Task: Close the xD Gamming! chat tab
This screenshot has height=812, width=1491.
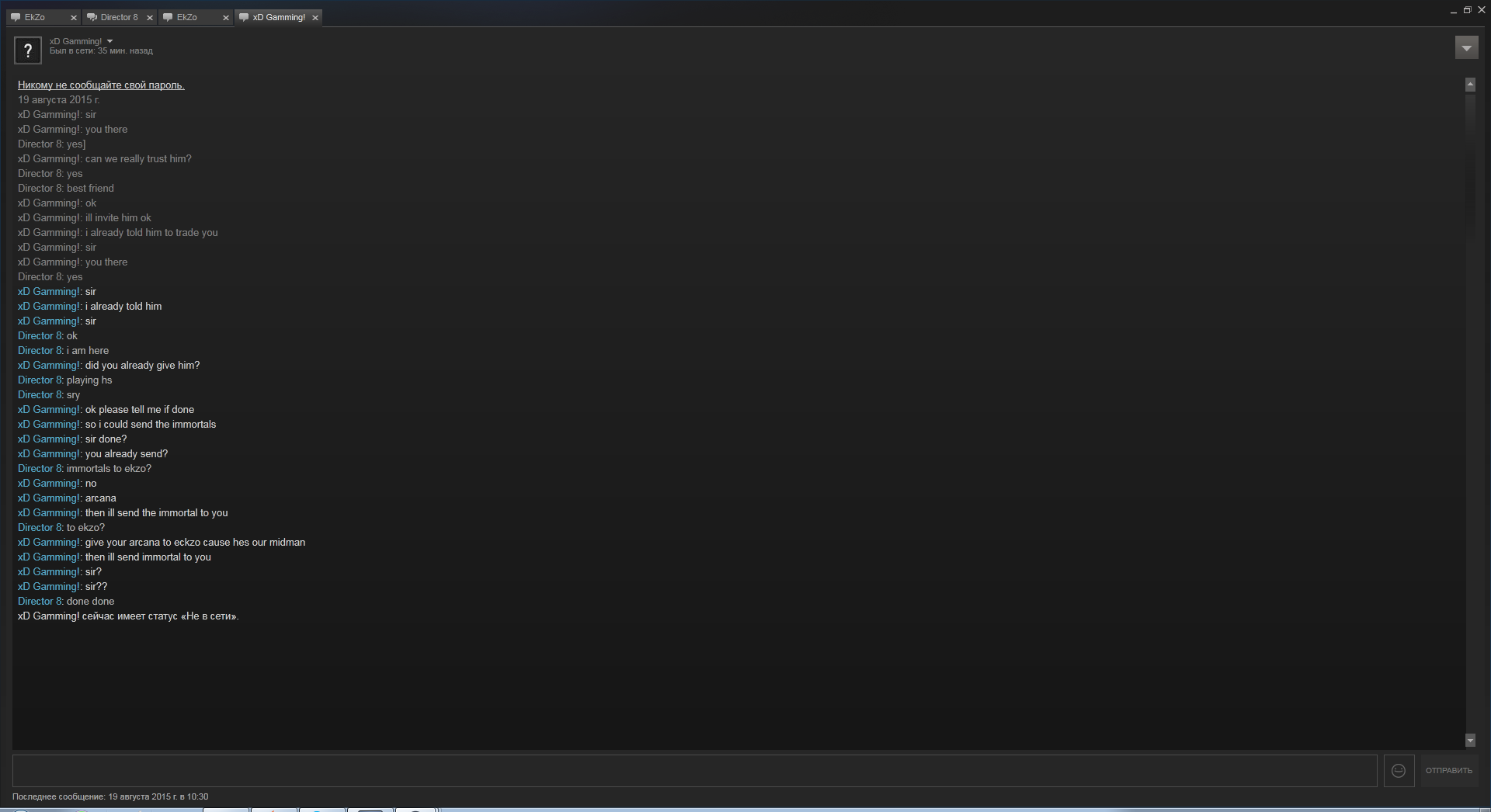Action: [315, 18]
